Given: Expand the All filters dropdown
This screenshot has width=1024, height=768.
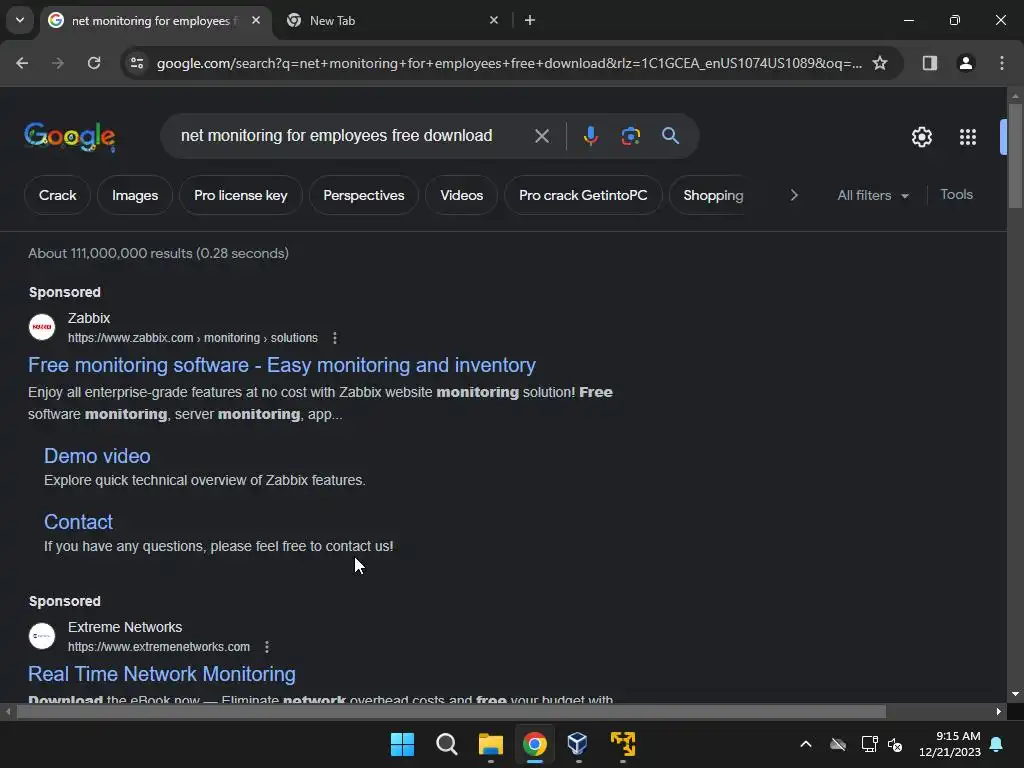Looking at the screenshot, I should [x=873, y=195].
